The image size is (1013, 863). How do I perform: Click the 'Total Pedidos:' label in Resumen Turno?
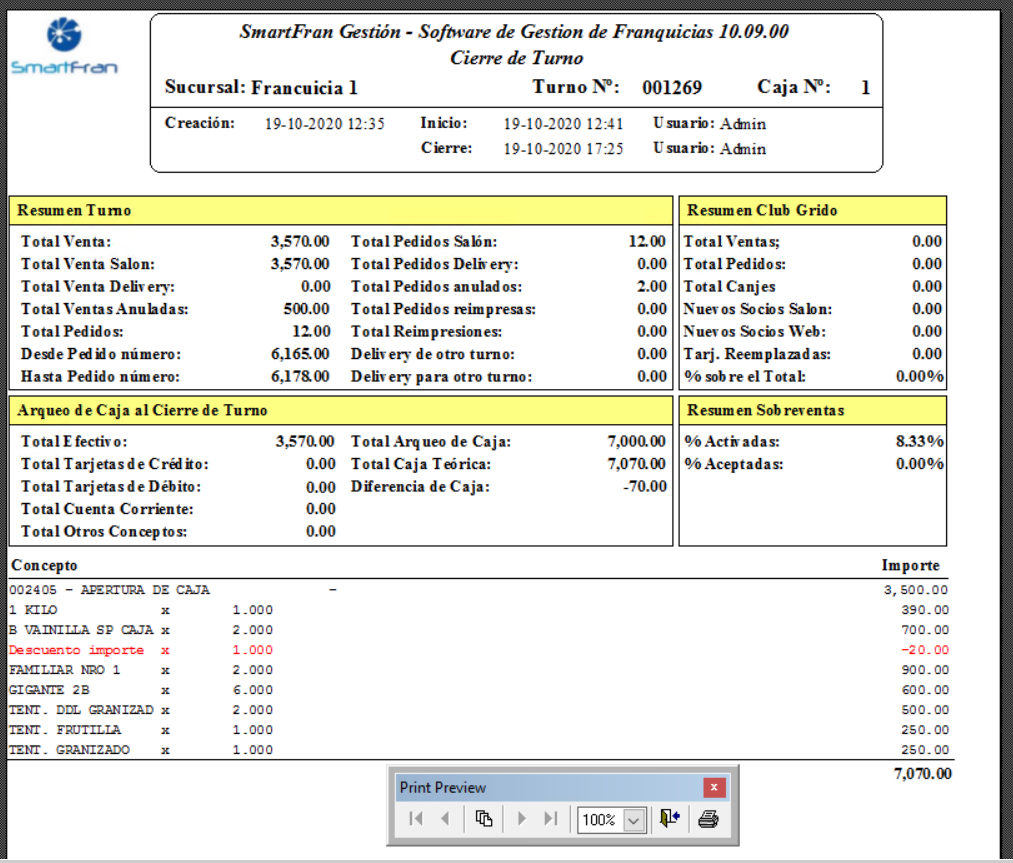coord(72,331)
